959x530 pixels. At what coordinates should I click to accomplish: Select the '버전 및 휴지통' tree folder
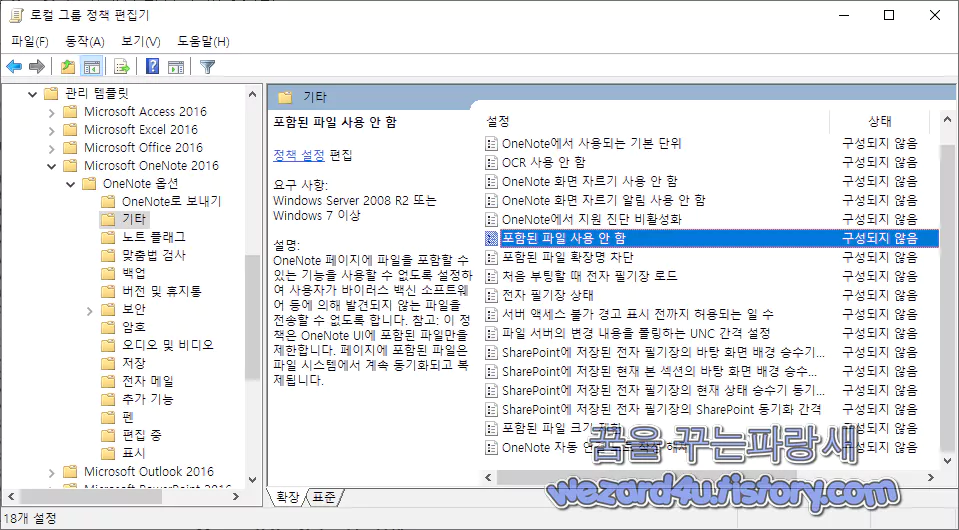coord(161,291)
